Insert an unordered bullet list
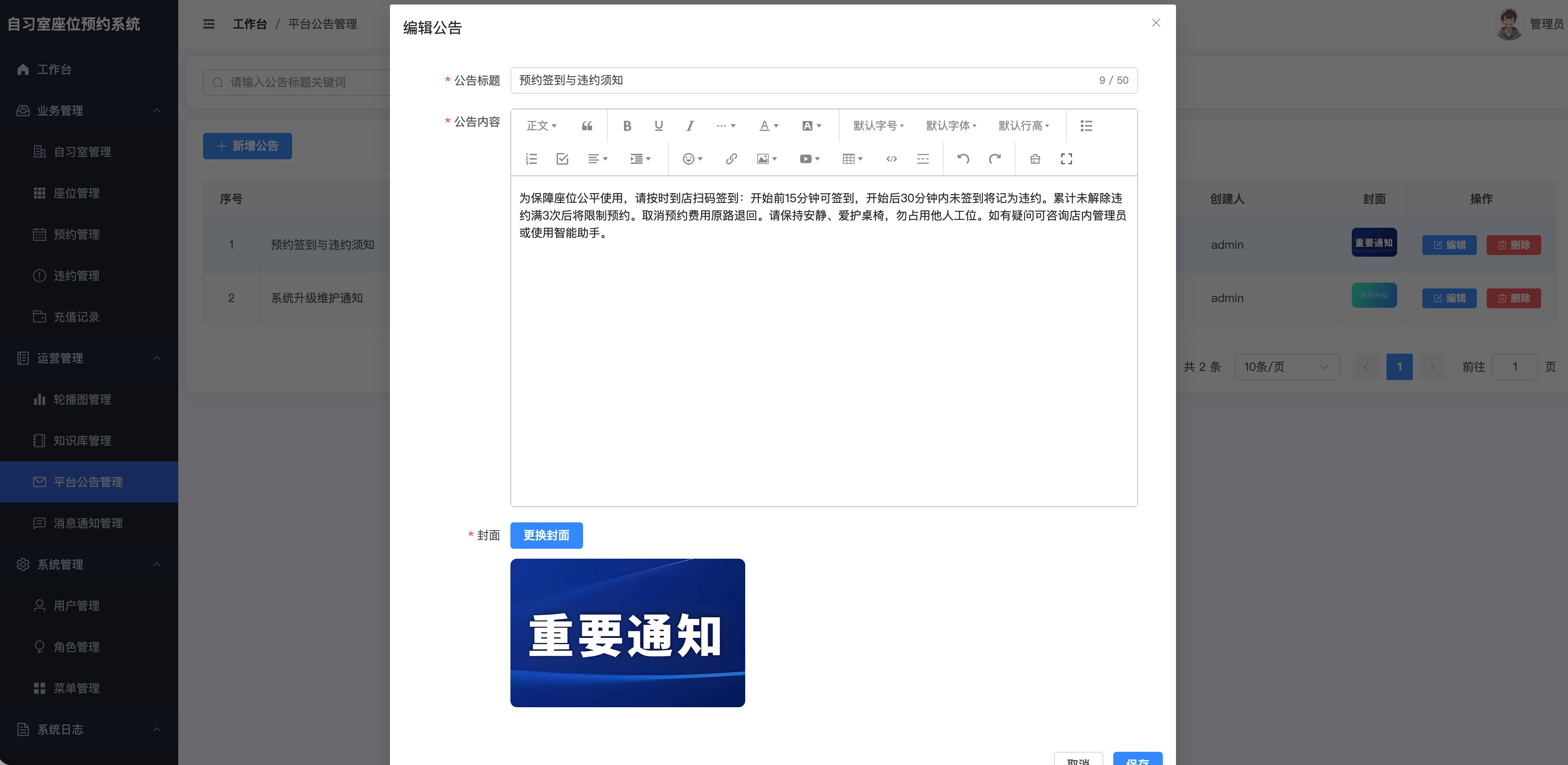This screenshot has height=765, width=1568. (1086, 126)
